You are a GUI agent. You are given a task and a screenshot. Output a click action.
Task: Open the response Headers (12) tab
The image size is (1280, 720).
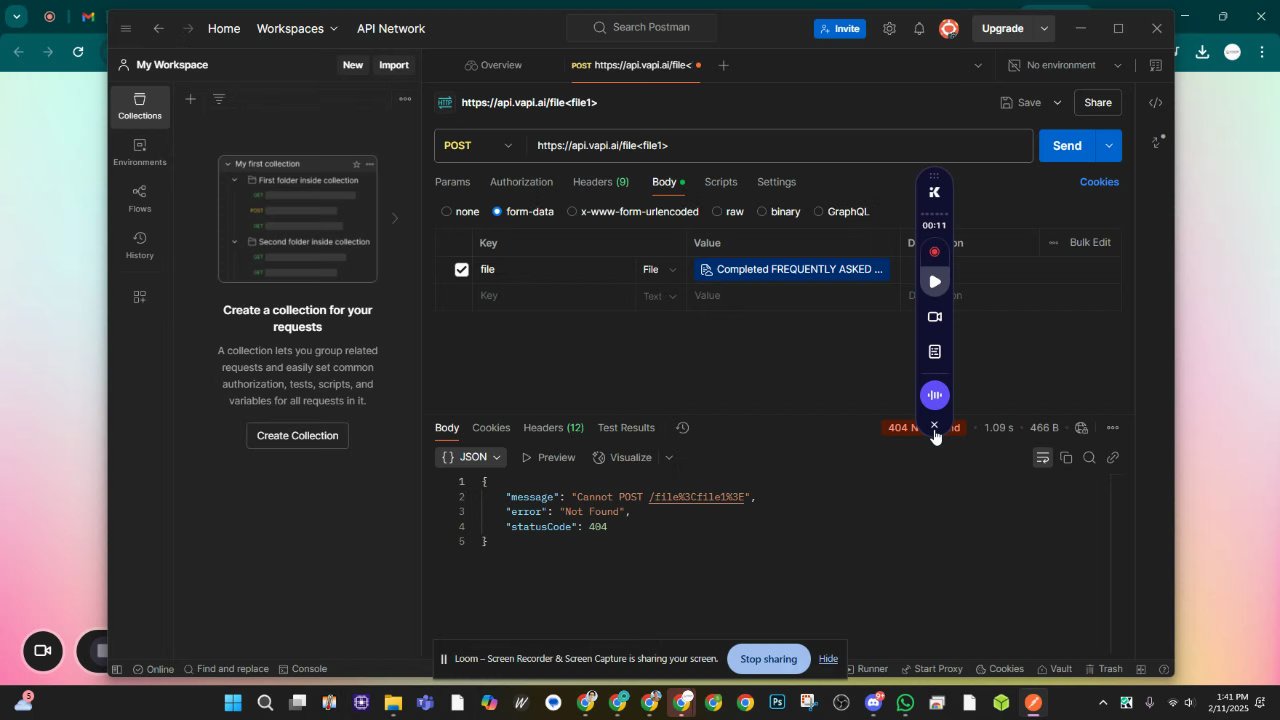[x=553, y=428]
